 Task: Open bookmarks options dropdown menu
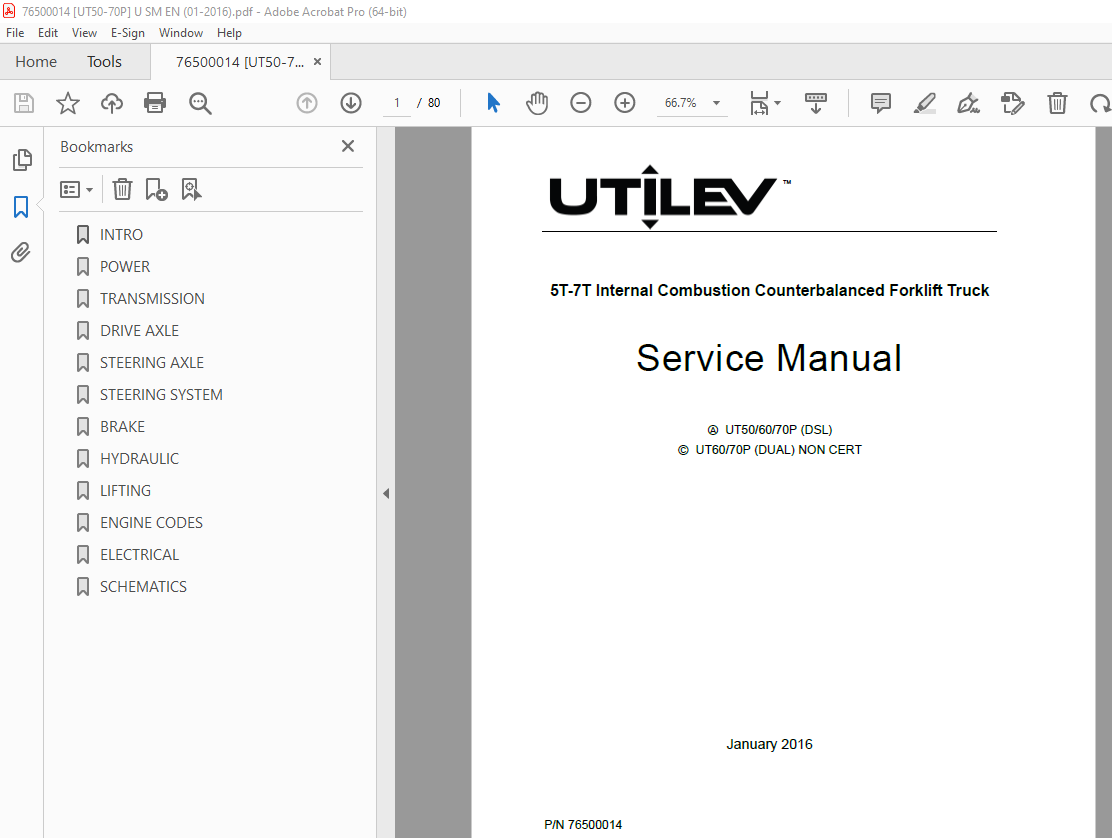click(77, 189)
